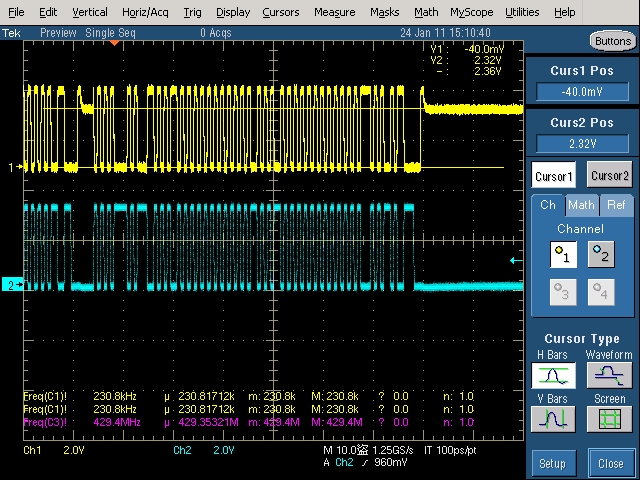Screen dimensions: 640x480
Task: Open the MyScope menu
Action: click(x=472, y=12)
